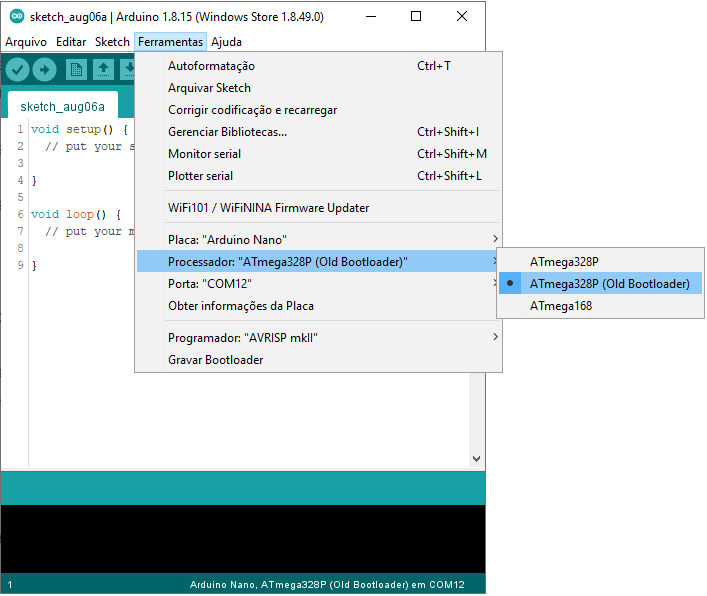Viewport: 707px width, 596px height.
Task: Click the Upload arrow toolbar icon
Action: point(45,70)
